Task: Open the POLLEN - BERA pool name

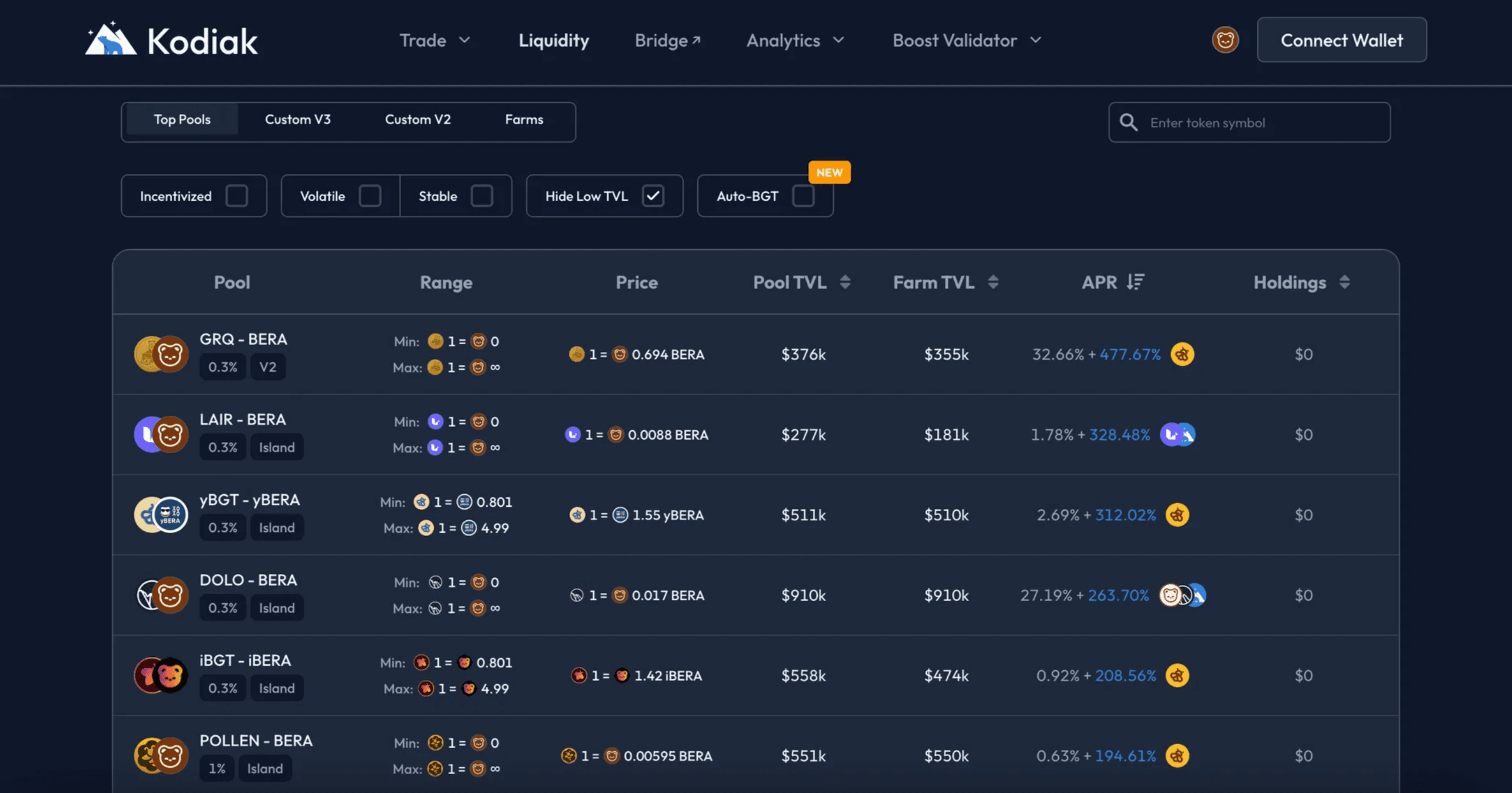Action: pyautogui.click(x=256, y=741)
